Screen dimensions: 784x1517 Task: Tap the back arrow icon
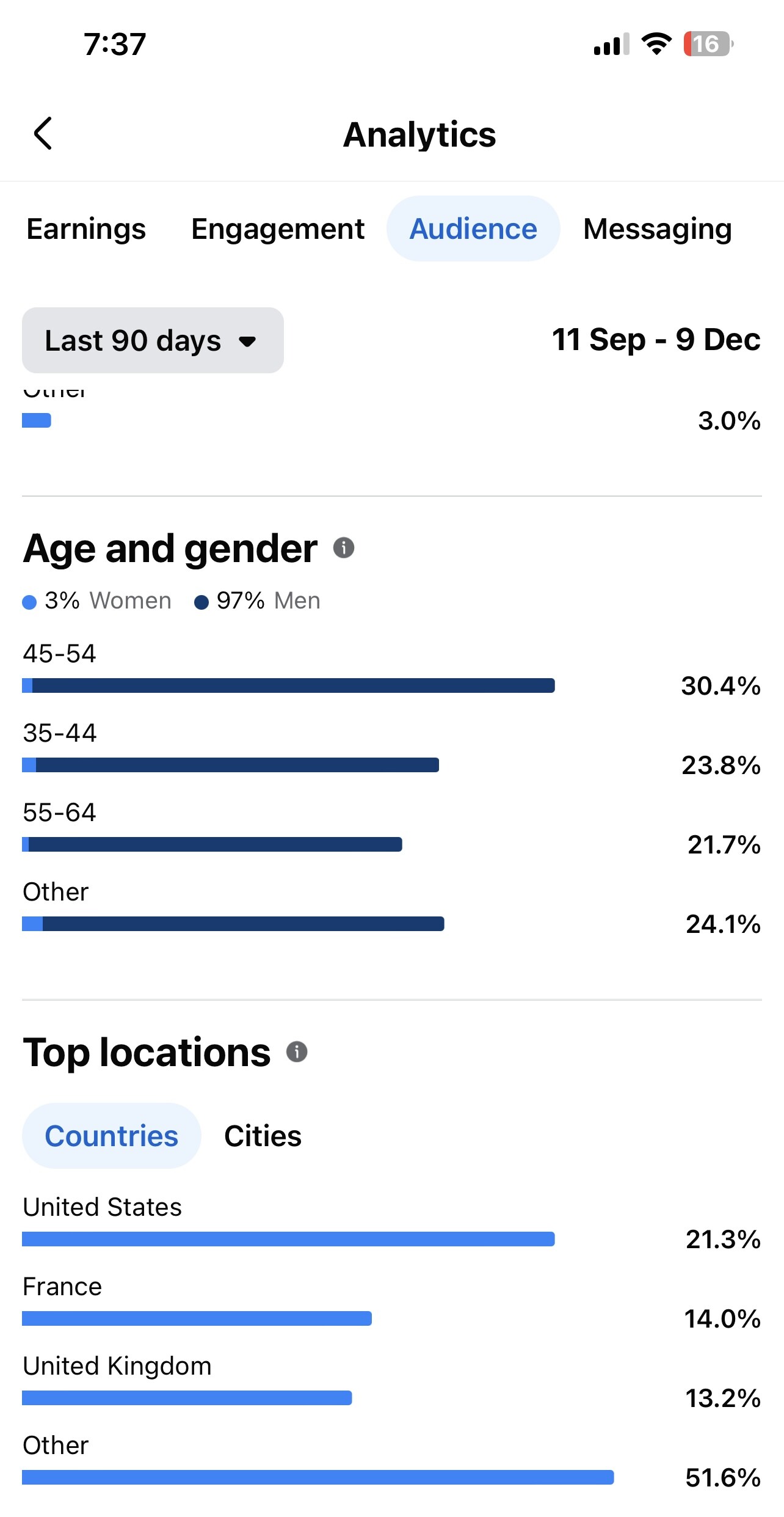click(x=43, y=133)
